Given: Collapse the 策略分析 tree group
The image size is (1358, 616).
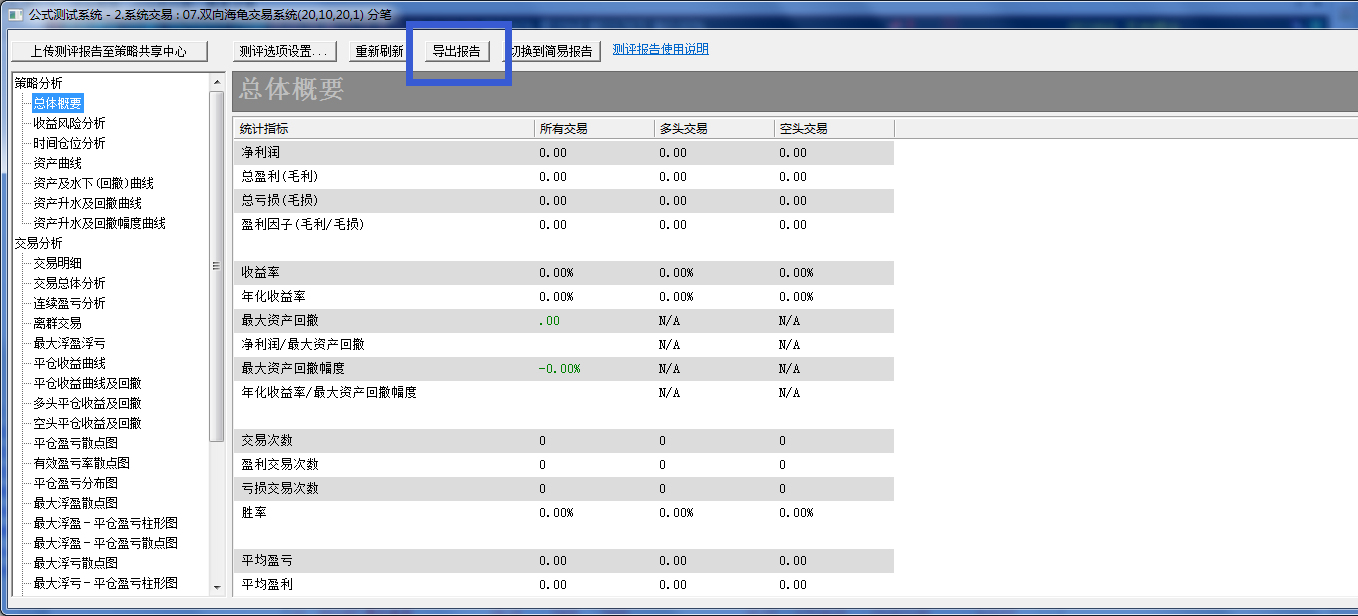Looking at the screenshot, I should click(x=38, y=83).
